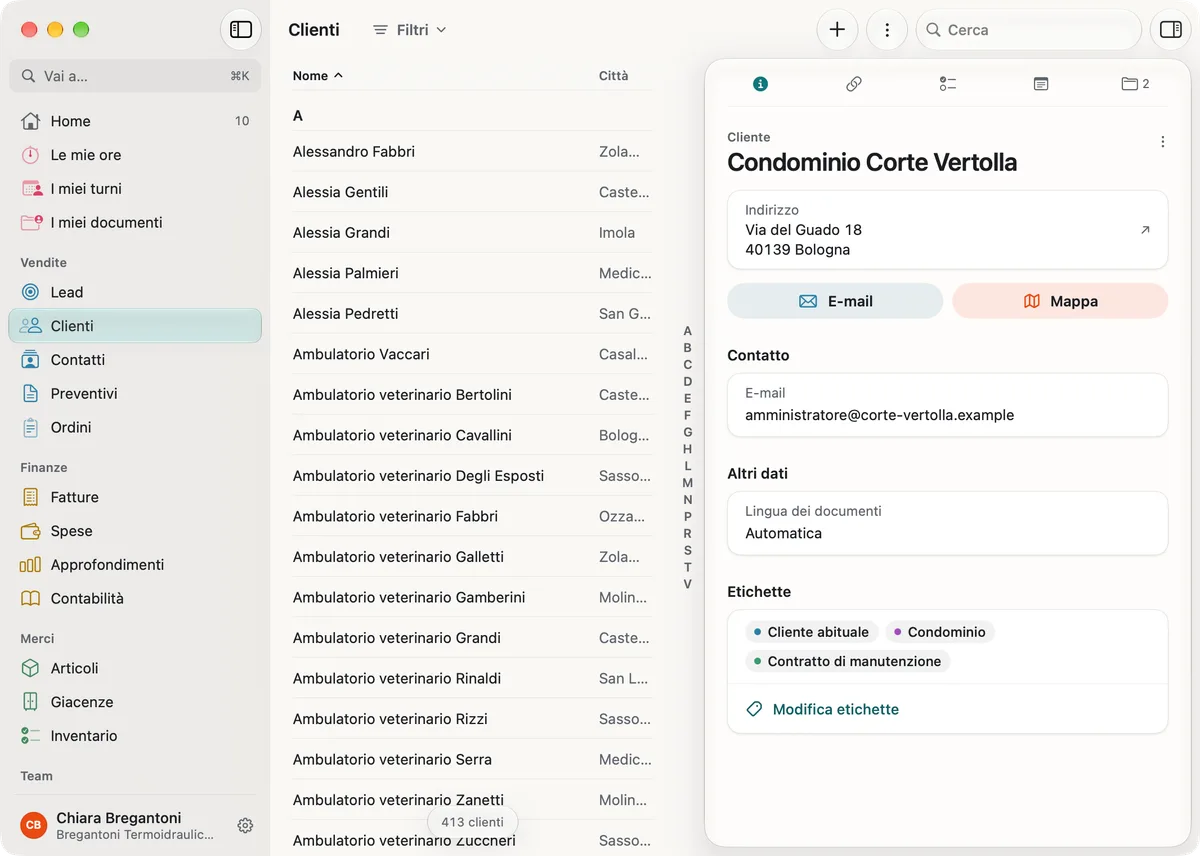Sort by Nome column header
The height and width of the screenshot is (856, 1200).
(x=318, y=76)
